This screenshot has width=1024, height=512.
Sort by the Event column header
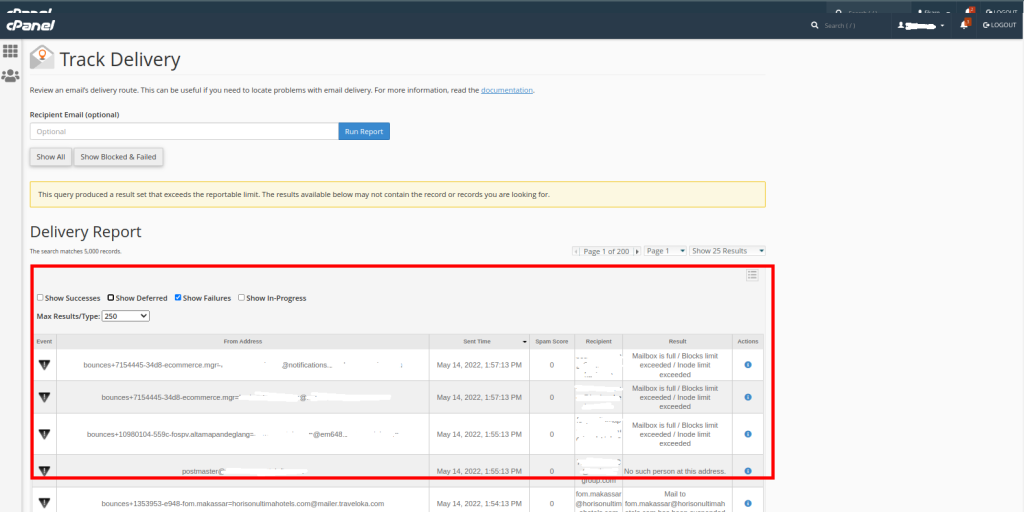44,342
